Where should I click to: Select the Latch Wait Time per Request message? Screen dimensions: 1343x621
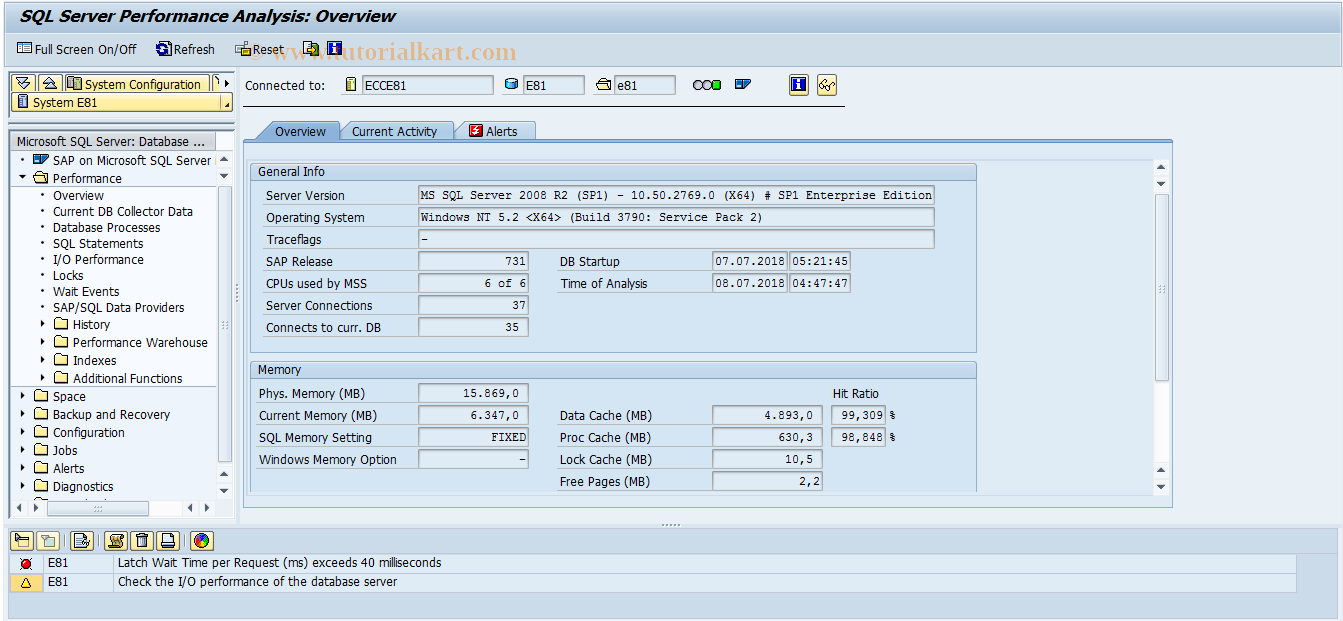tap(279, 563)
